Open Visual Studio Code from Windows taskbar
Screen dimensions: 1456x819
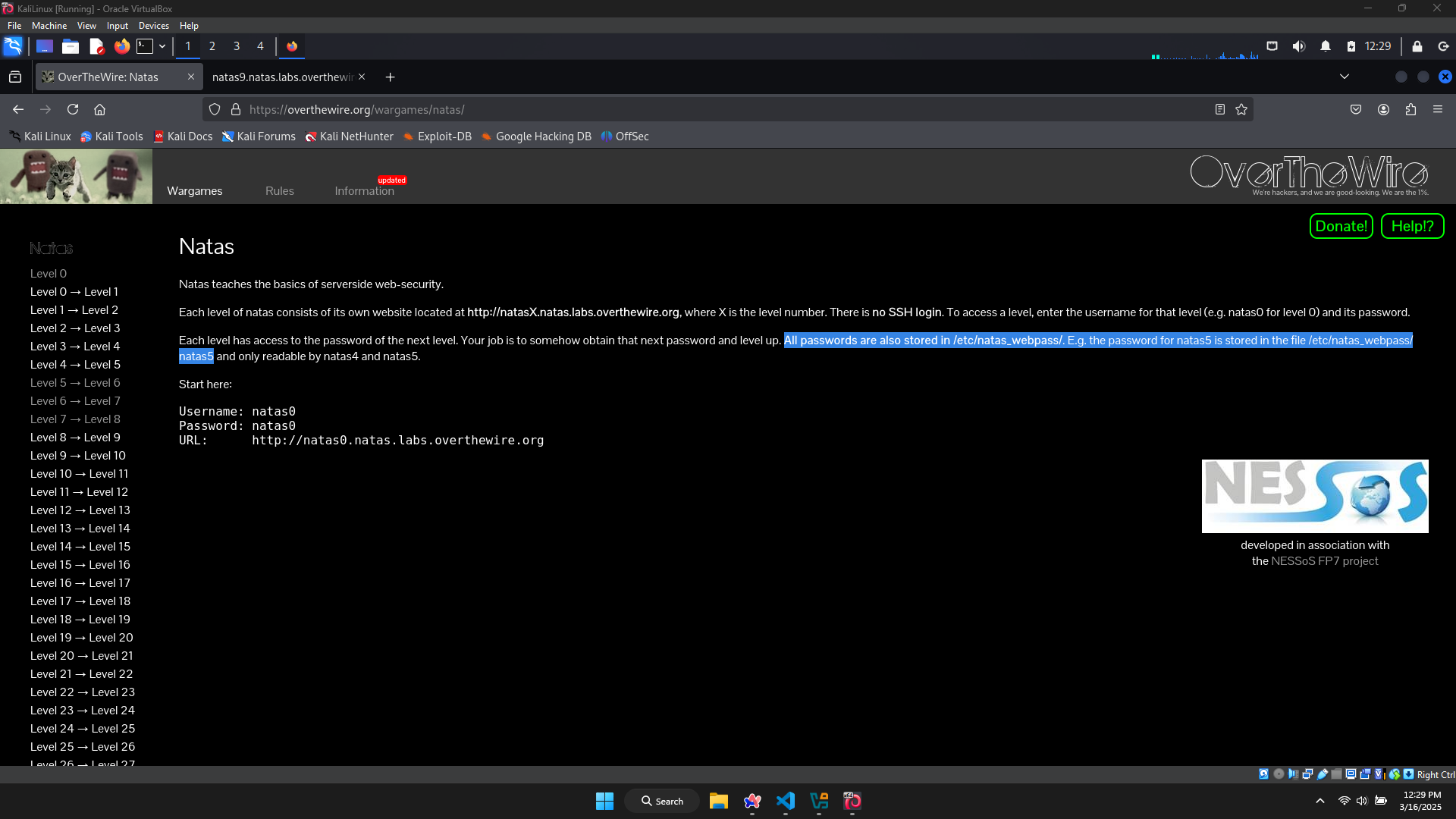tap(786, 801)
